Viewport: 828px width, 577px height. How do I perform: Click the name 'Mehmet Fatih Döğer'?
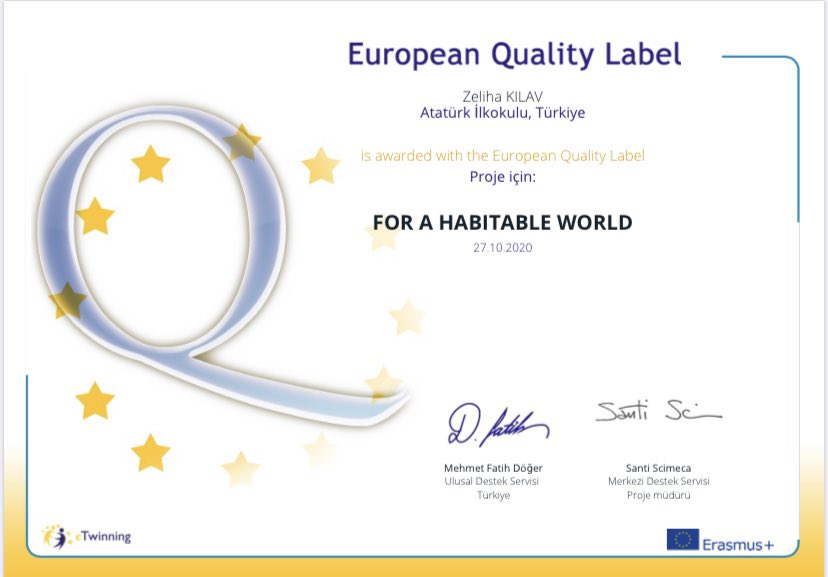pos(493,468)
